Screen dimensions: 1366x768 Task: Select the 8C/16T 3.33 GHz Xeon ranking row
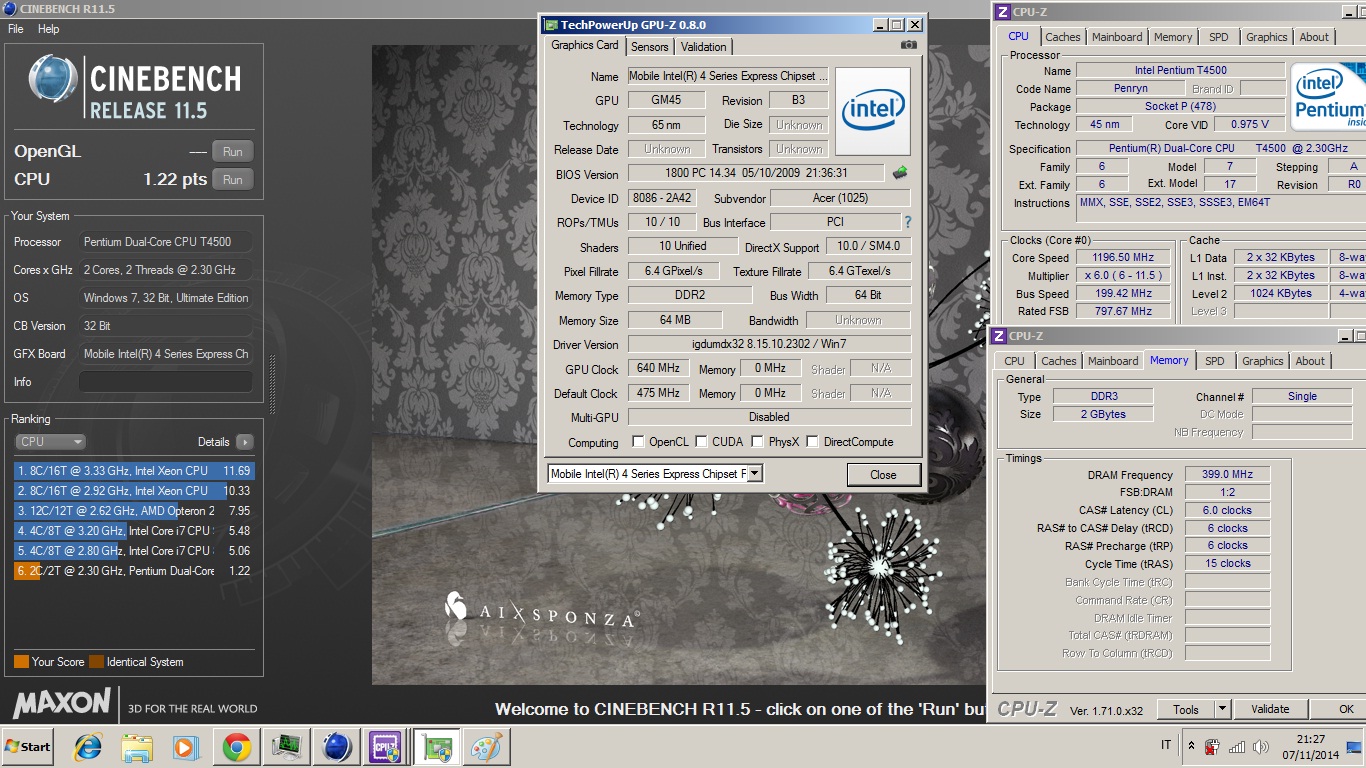133,471
